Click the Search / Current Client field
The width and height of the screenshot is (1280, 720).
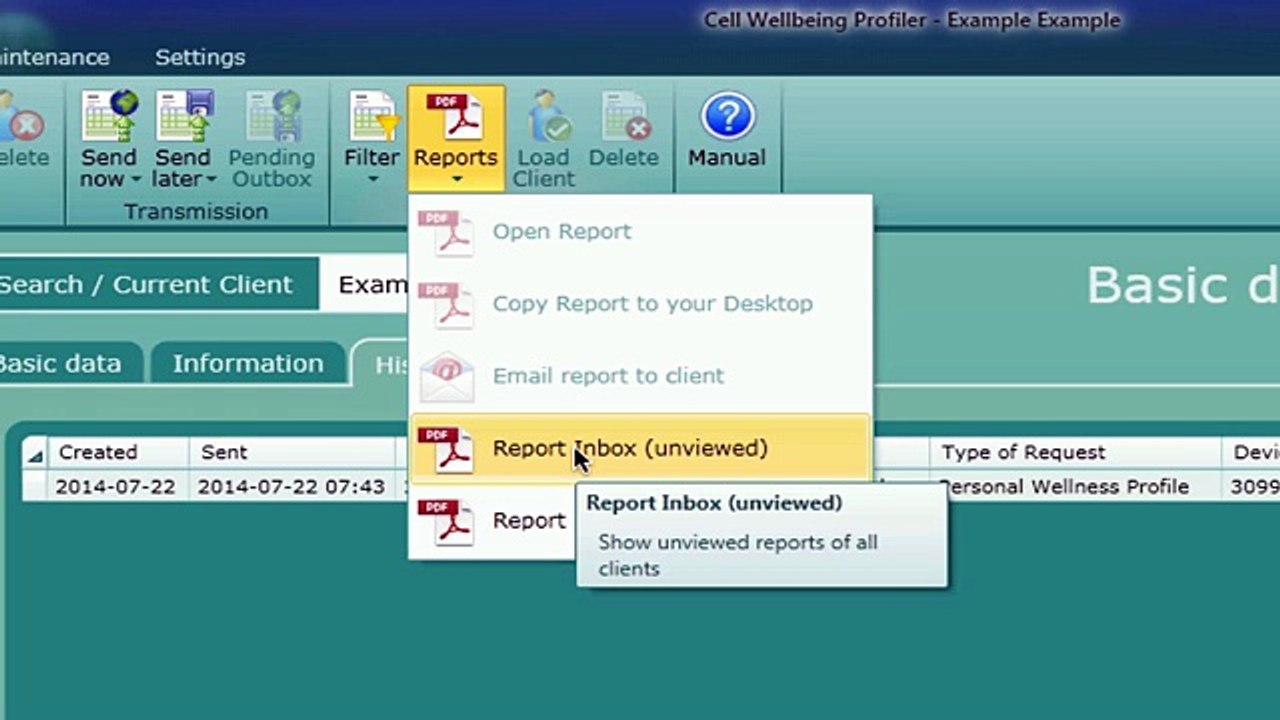coord(365,284)
